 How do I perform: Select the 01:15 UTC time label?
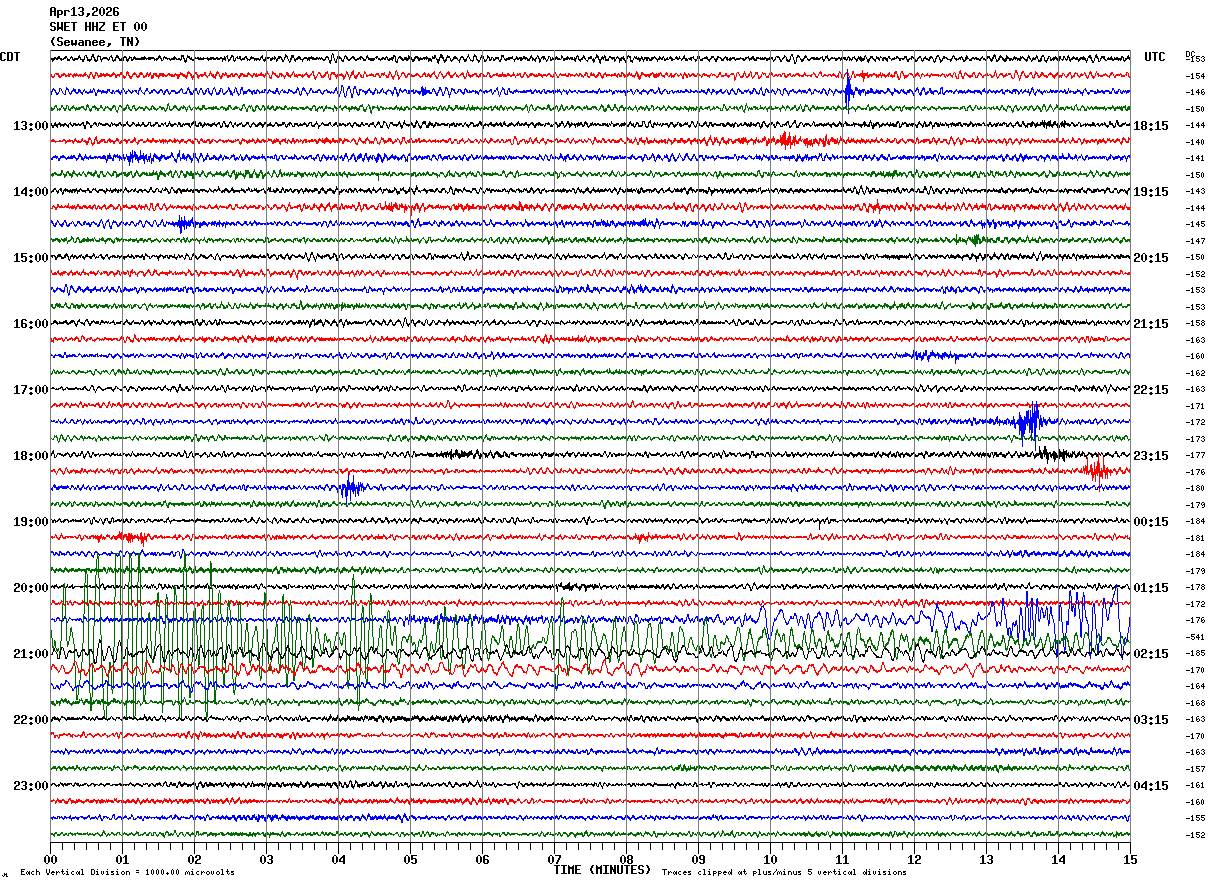point(1150,588)
